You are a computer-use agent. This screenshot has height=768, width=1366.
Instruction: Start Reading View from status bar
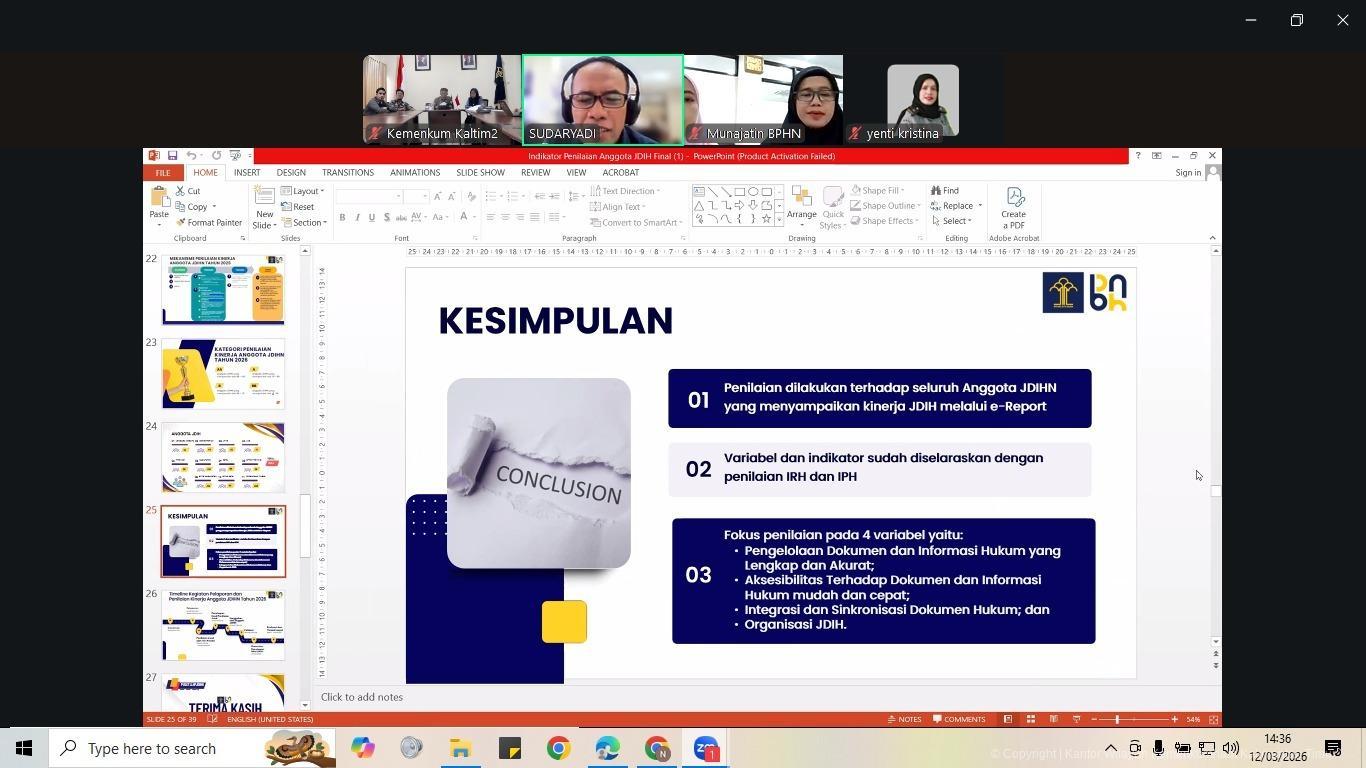tap(1054, 719)
